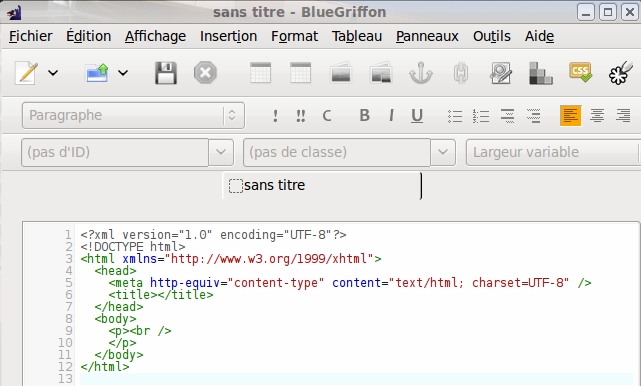Click the open file folder icon
Image resolution: width=641 pixels, height=386 pixels.
coord(97,73)
